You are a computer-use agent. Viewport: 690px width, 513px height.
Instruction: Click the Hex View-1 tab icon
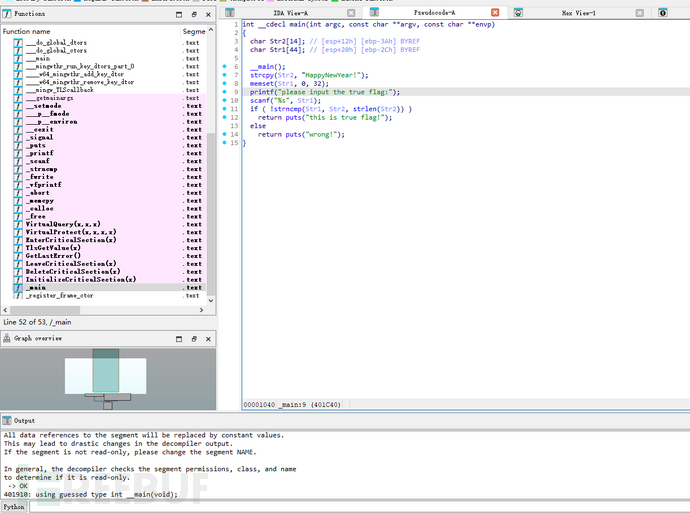pos(518,13)
